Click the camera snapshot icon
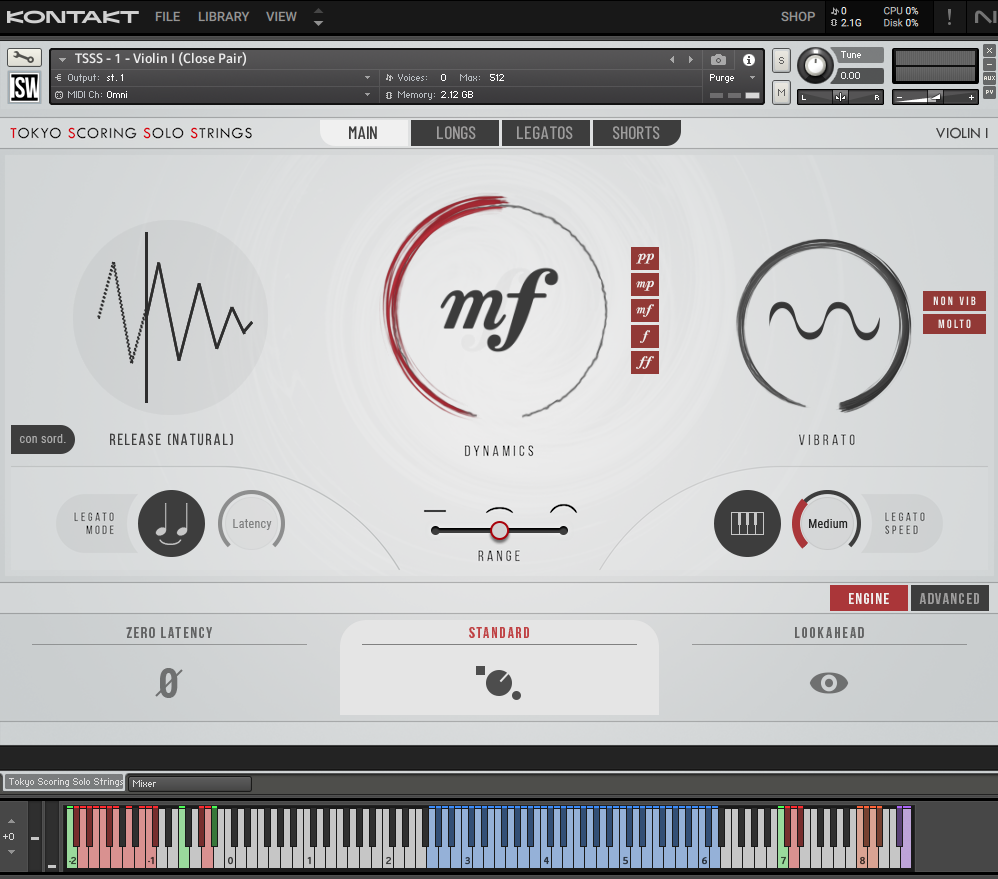998x879 pixels. click(x=718, y=60)
